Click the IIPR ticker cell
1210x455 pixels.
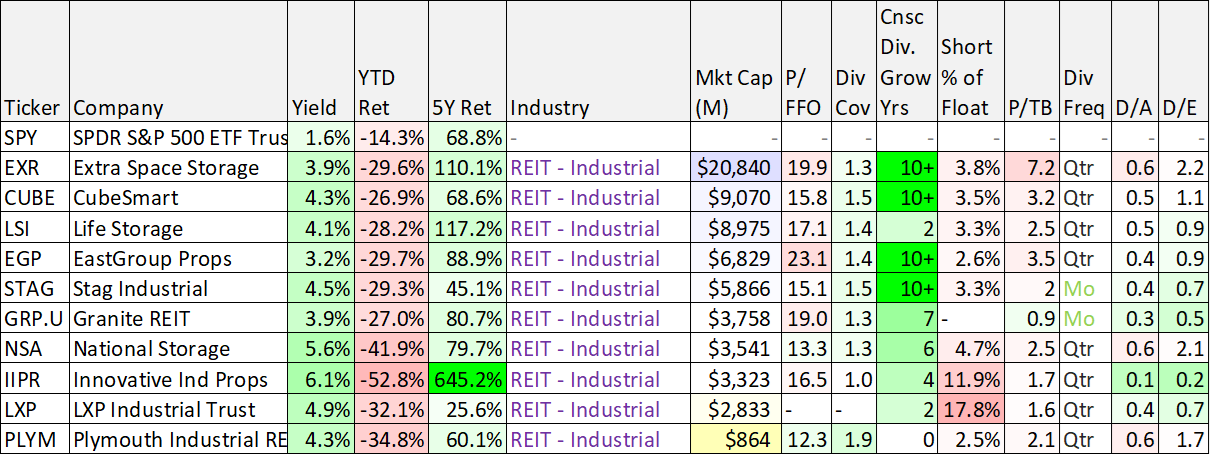pyautogui.click(x=35, y=379)
